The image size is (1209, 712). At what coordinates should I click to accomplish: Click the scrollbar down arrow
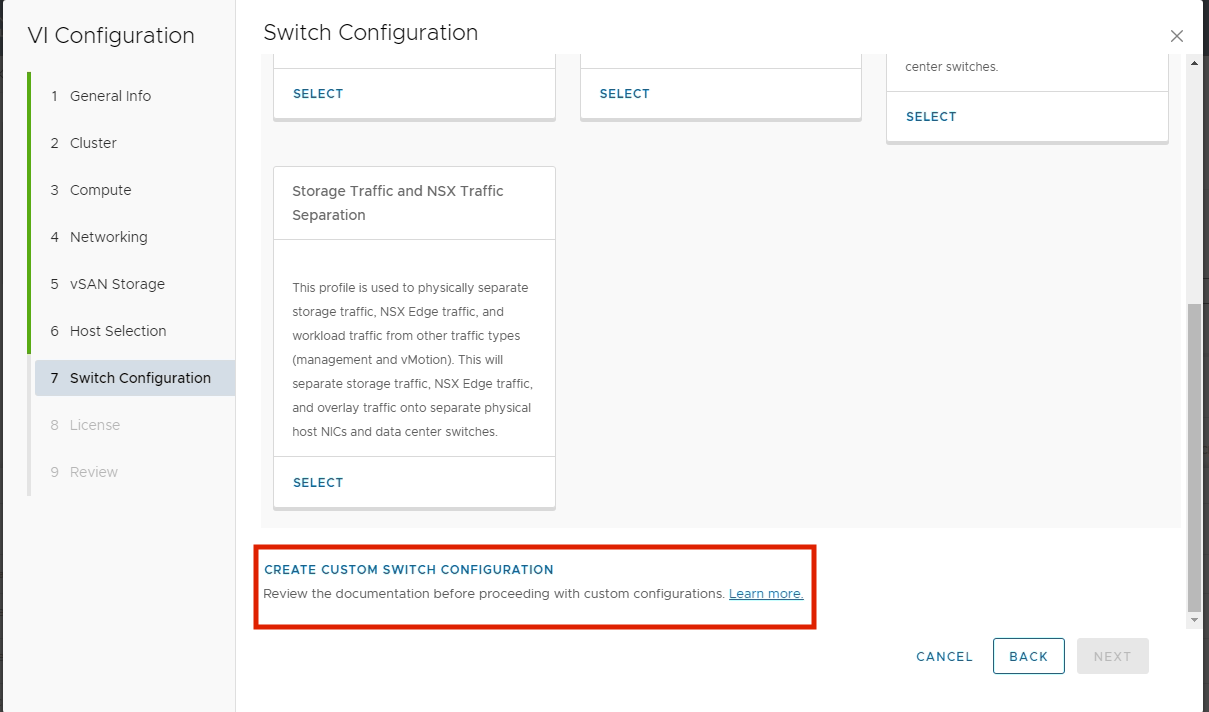tap(1193, 621)
